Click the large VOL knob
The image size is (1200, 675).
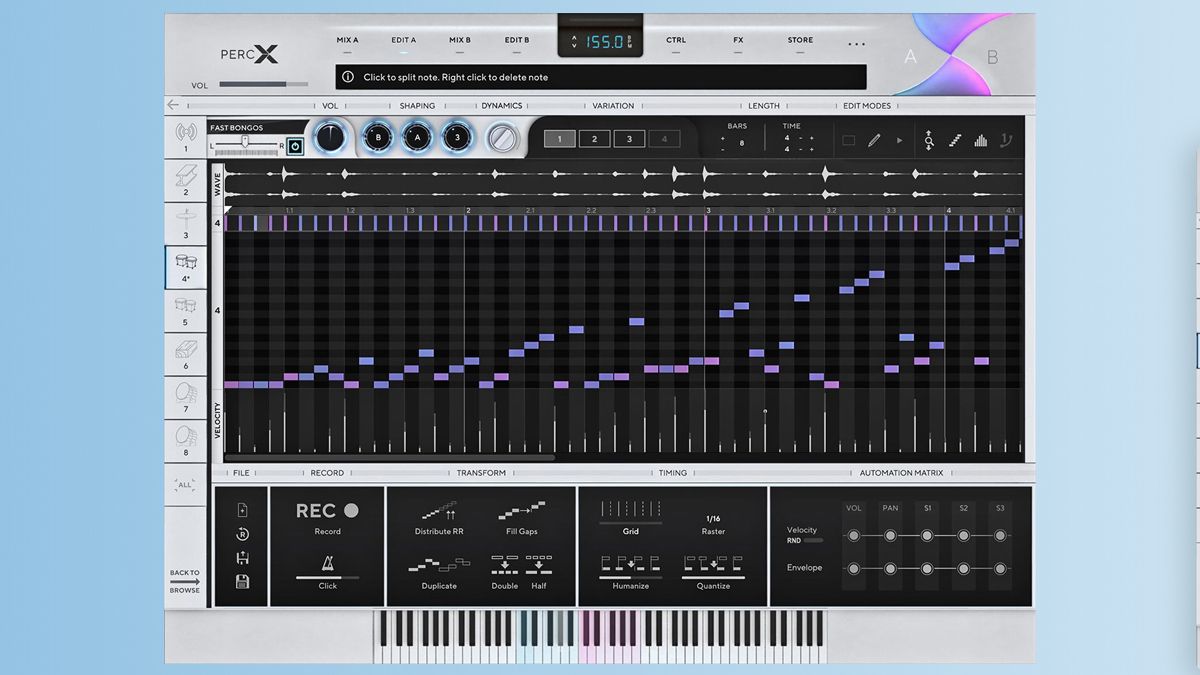pos(331,138)
